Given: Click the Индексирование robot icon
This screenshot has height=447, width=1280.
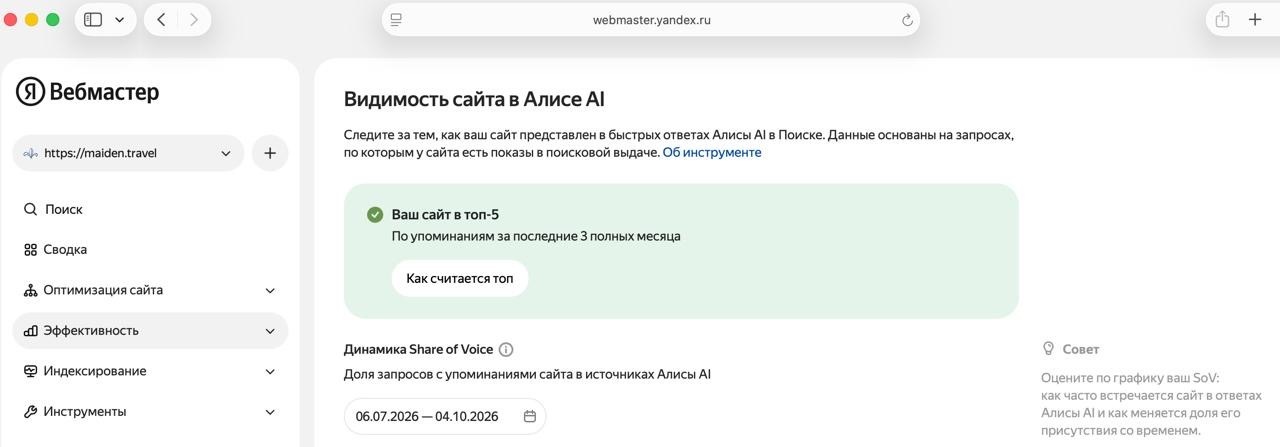Looking at the screenshot, I should (x=30, y=371).
